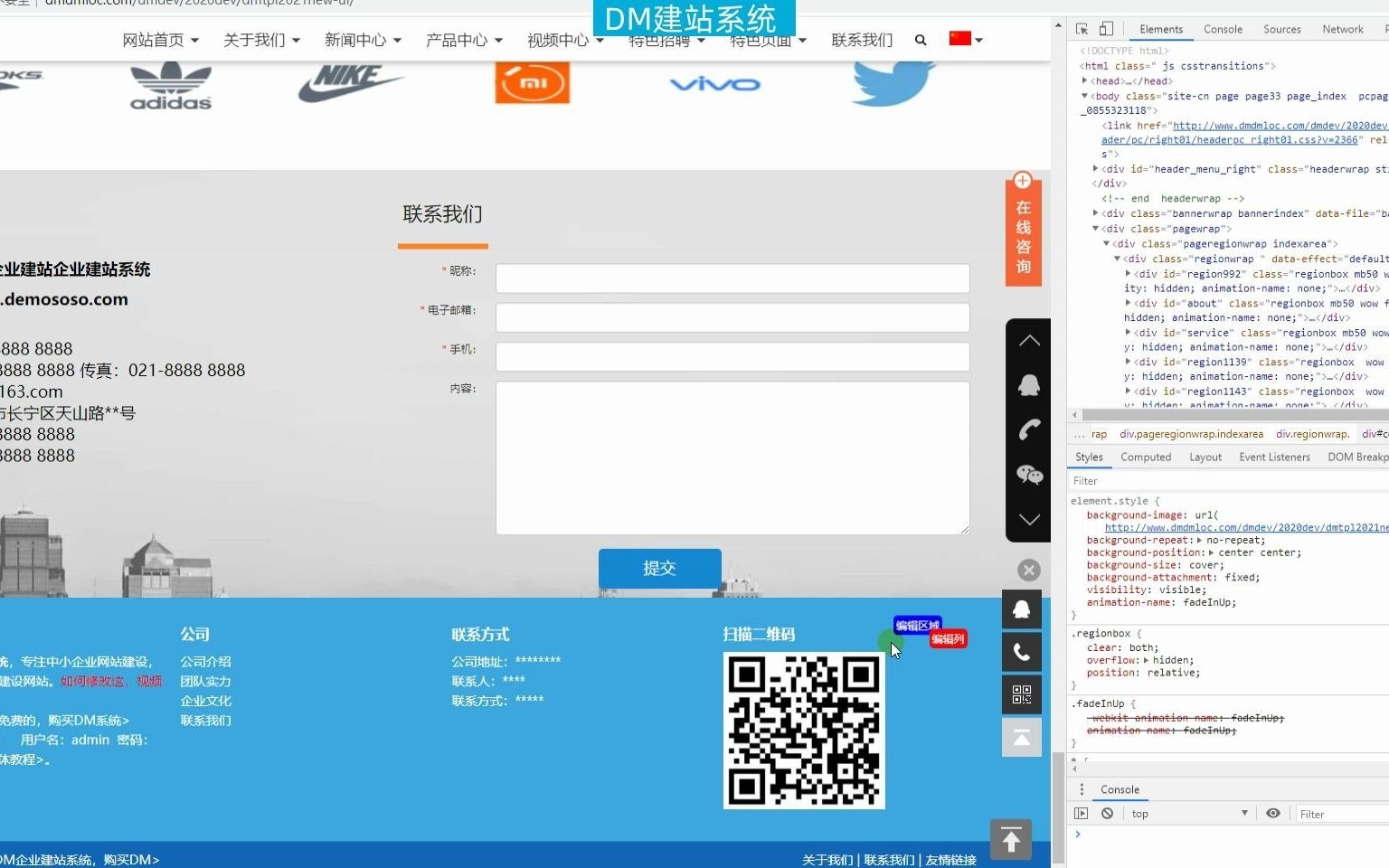The image size is (1389, 868).
Task: Switch to DevTools Sources tab
Action: click(1281, 29)
